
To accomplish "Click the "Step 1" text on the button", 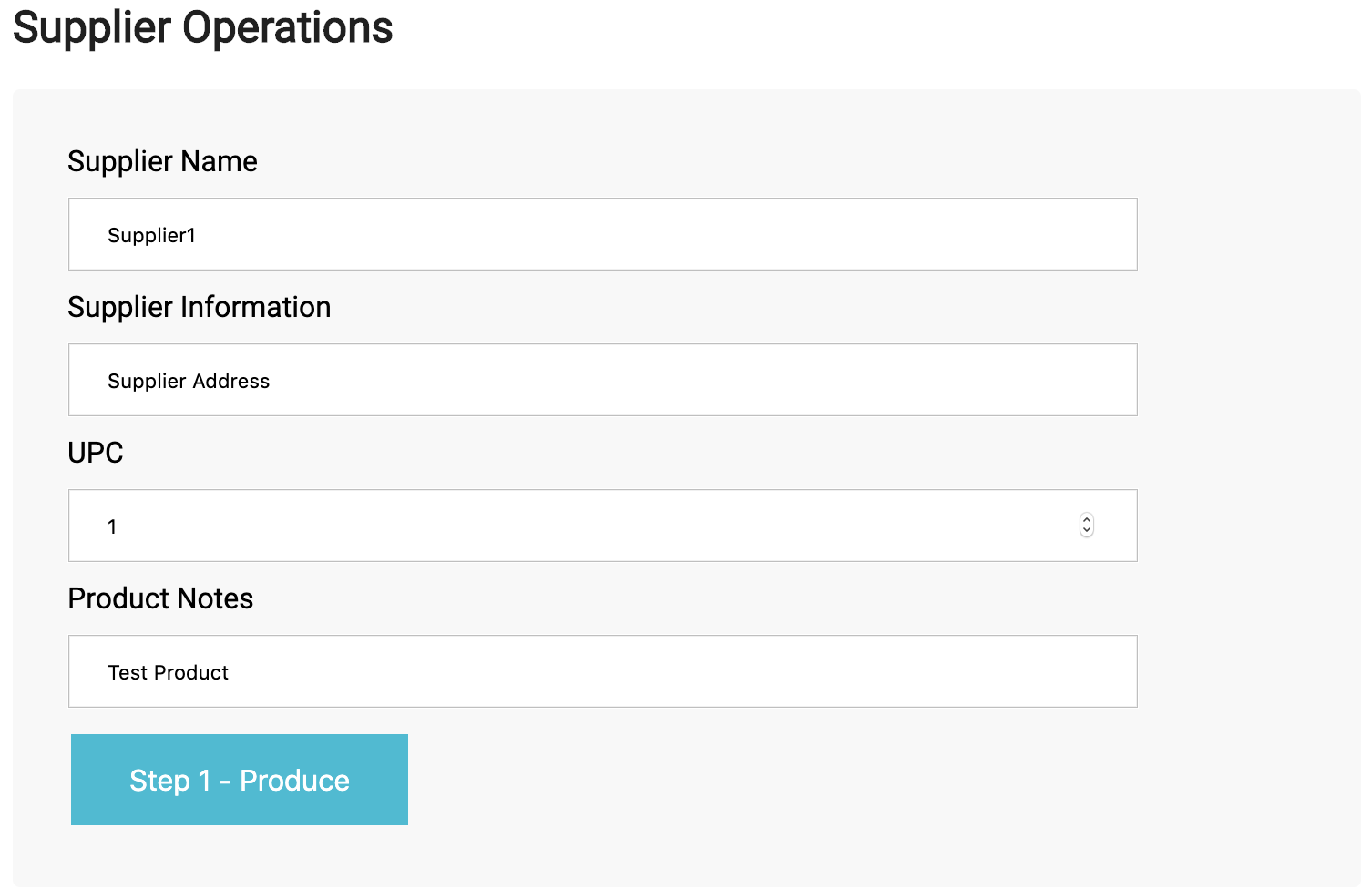I will (x=169, y=781).
